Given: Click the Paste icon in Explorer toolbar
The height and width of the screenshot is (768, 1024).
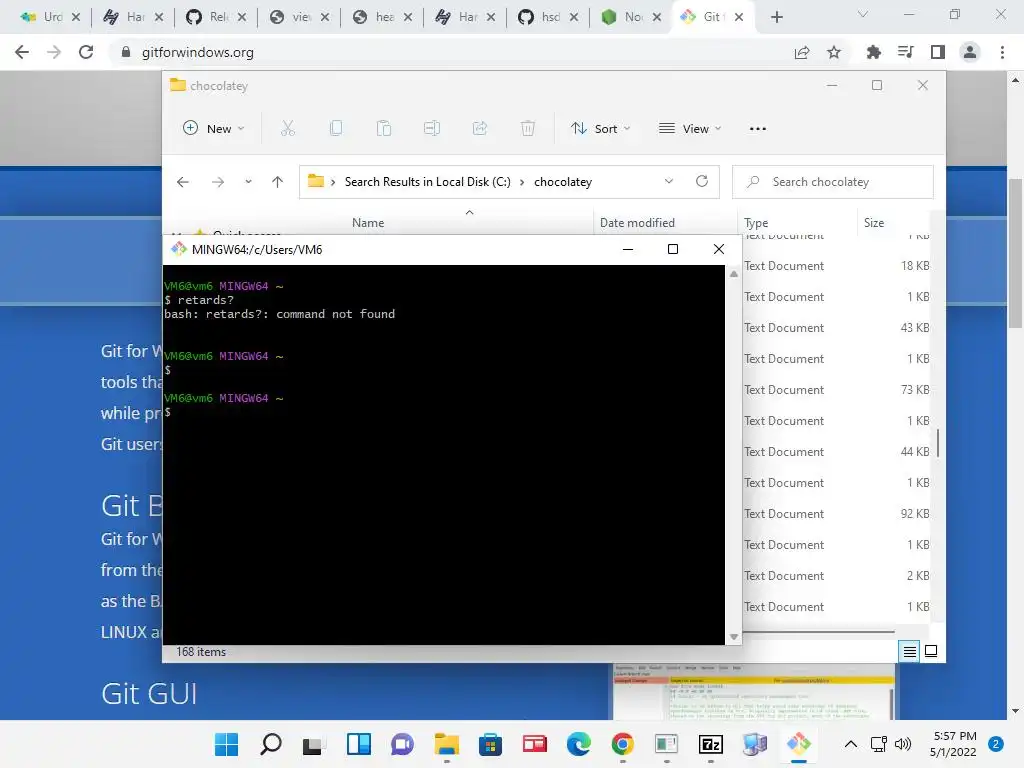Looking at the screenshot, I should [x=384, y=129].
